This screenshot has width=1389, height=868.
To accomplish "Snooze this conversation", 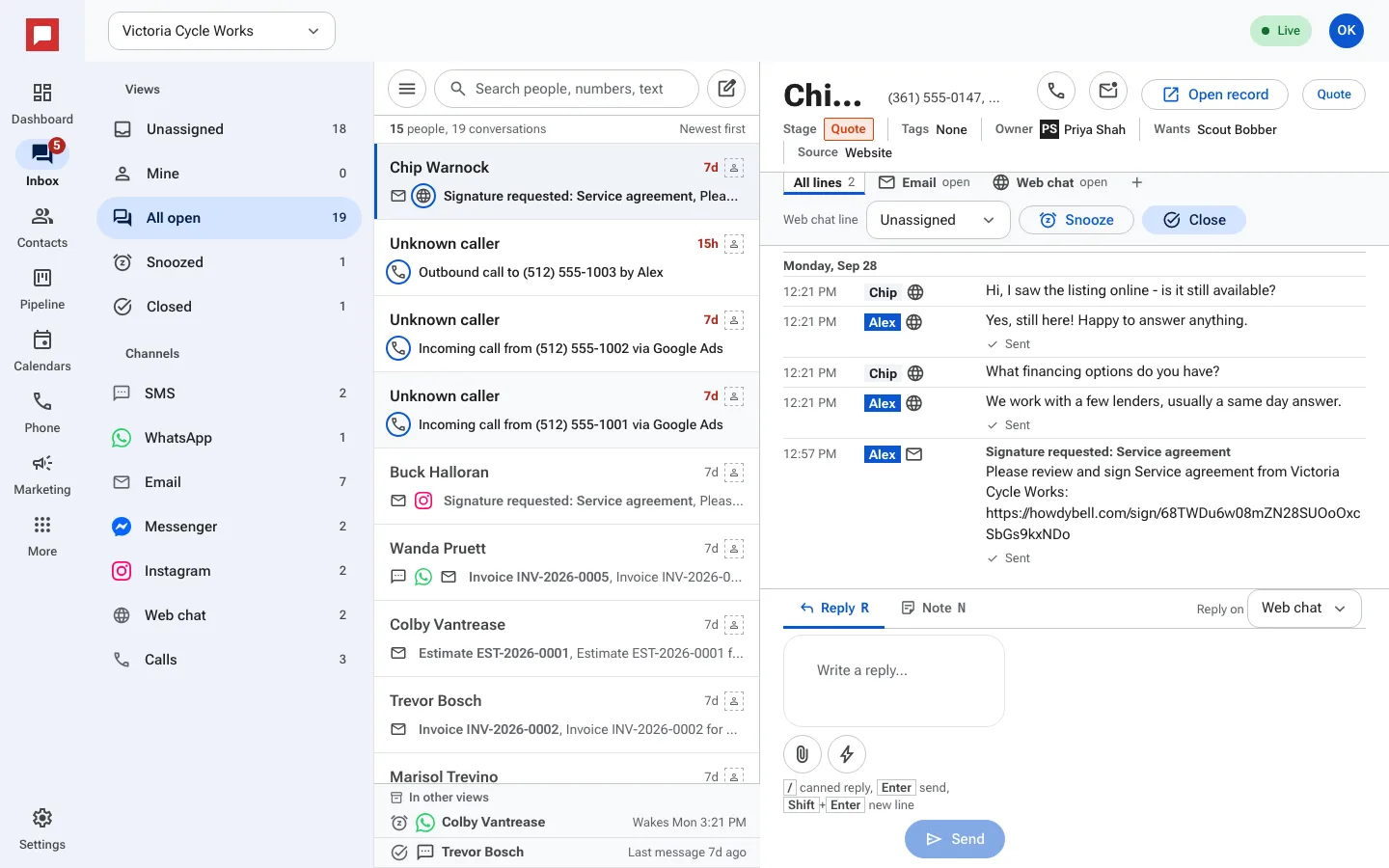I will [x=1076, y=220].
